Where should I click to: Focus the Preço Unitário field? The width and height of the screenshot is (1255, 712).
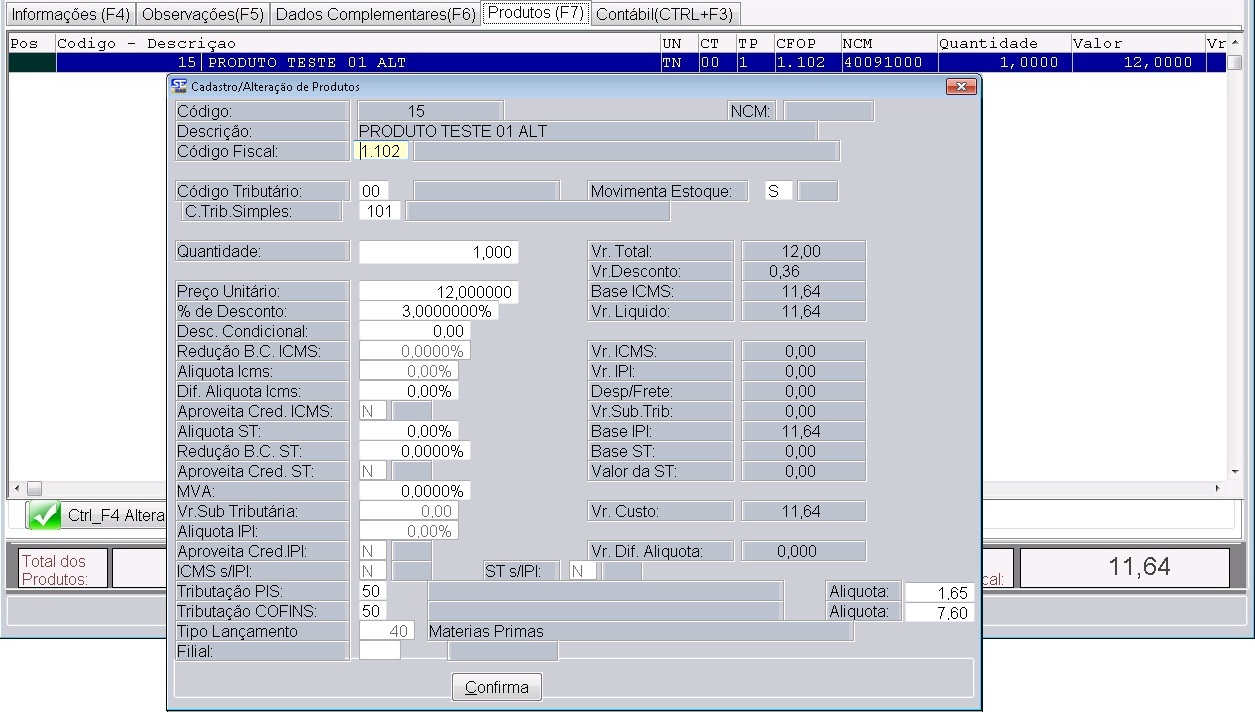point(438,292)
